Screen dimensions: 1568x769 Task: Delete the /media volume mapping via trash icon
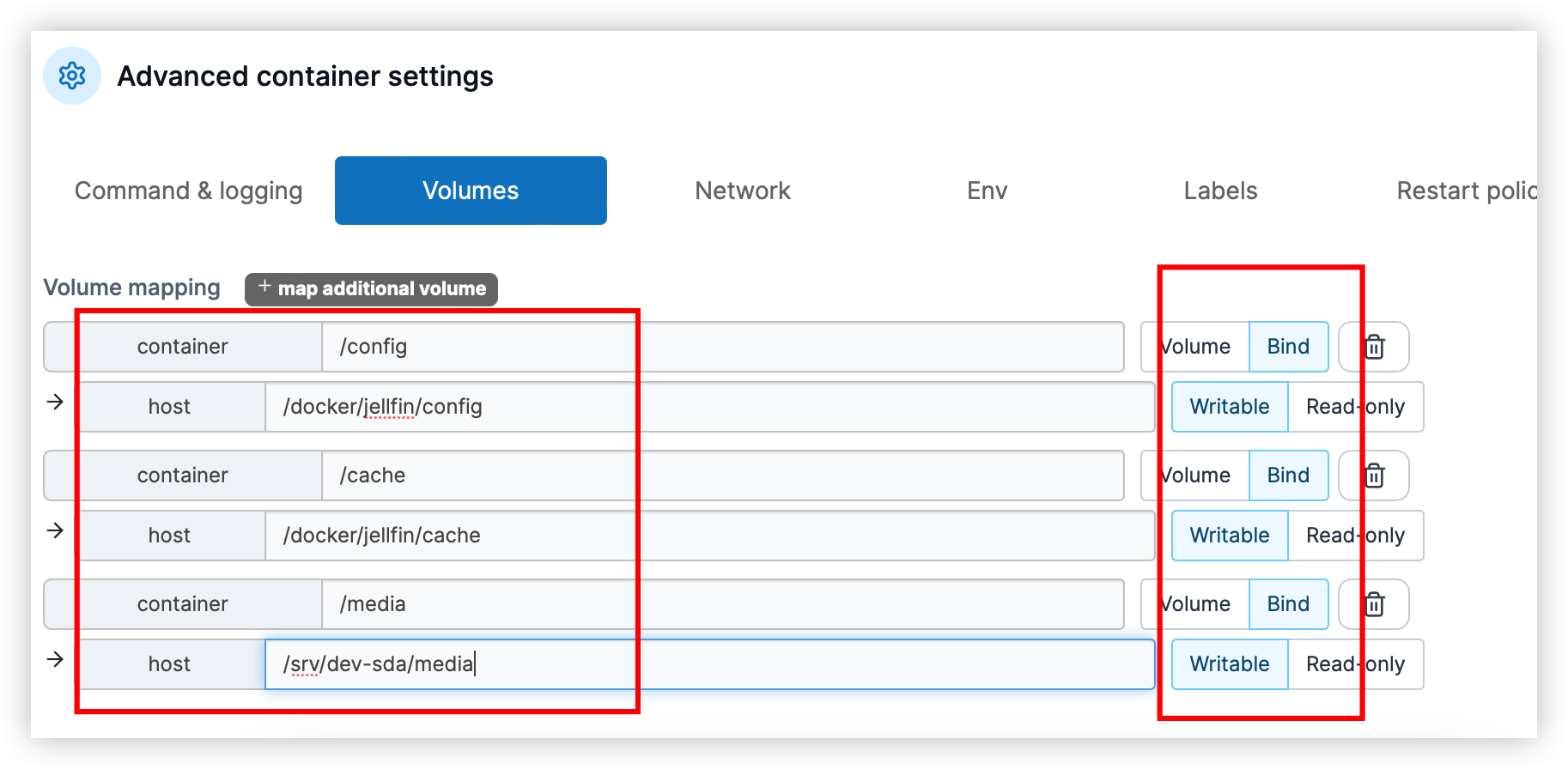[1374, 604]
